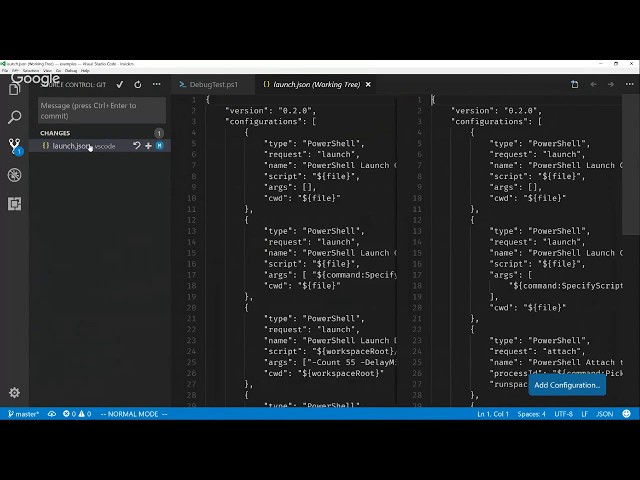Click the Ln 1, Col 1 cursor position
640x480 pixels.
[x=493, y=414]
